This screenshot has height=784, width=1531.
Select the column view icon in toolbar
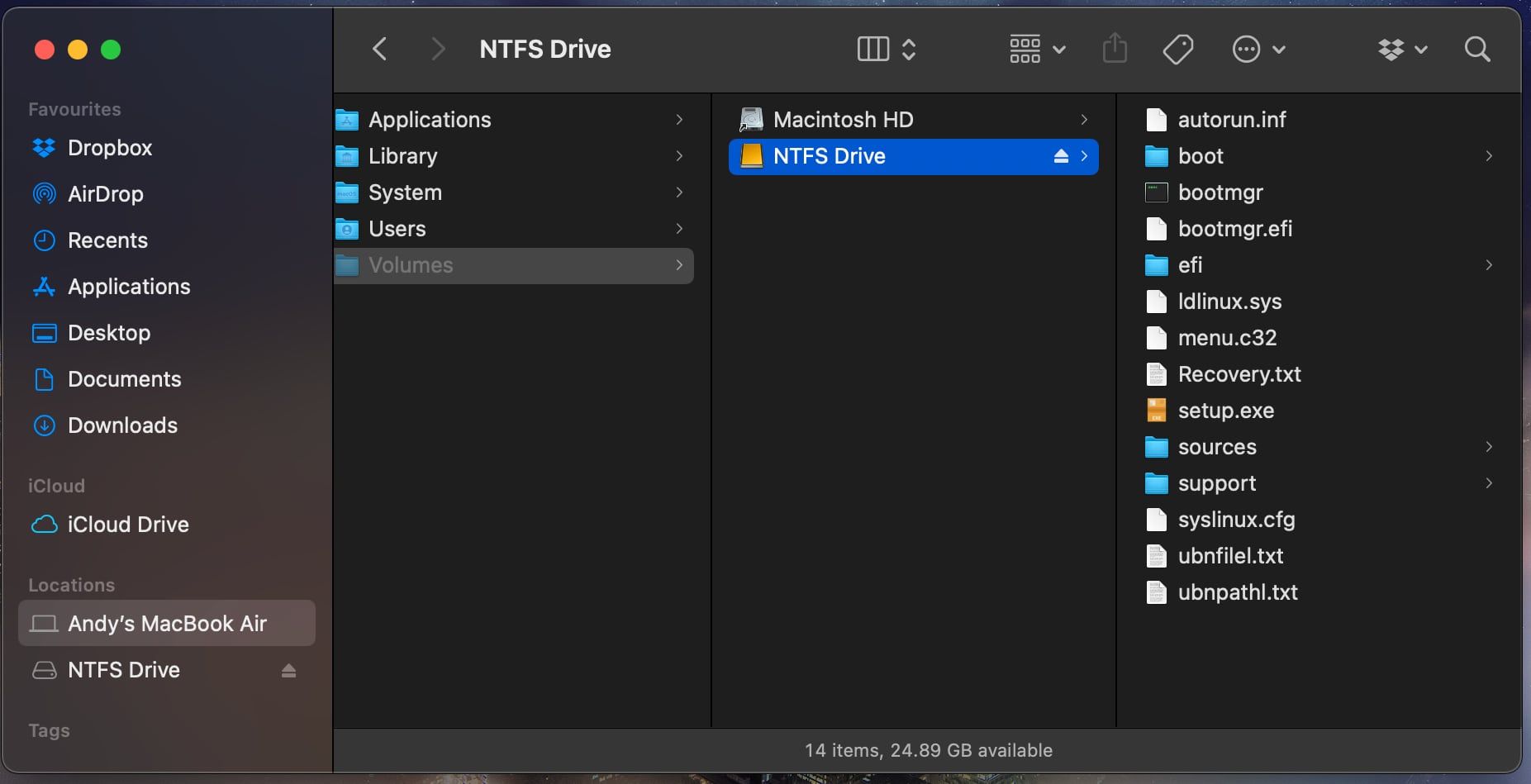[x=872, y=49]
